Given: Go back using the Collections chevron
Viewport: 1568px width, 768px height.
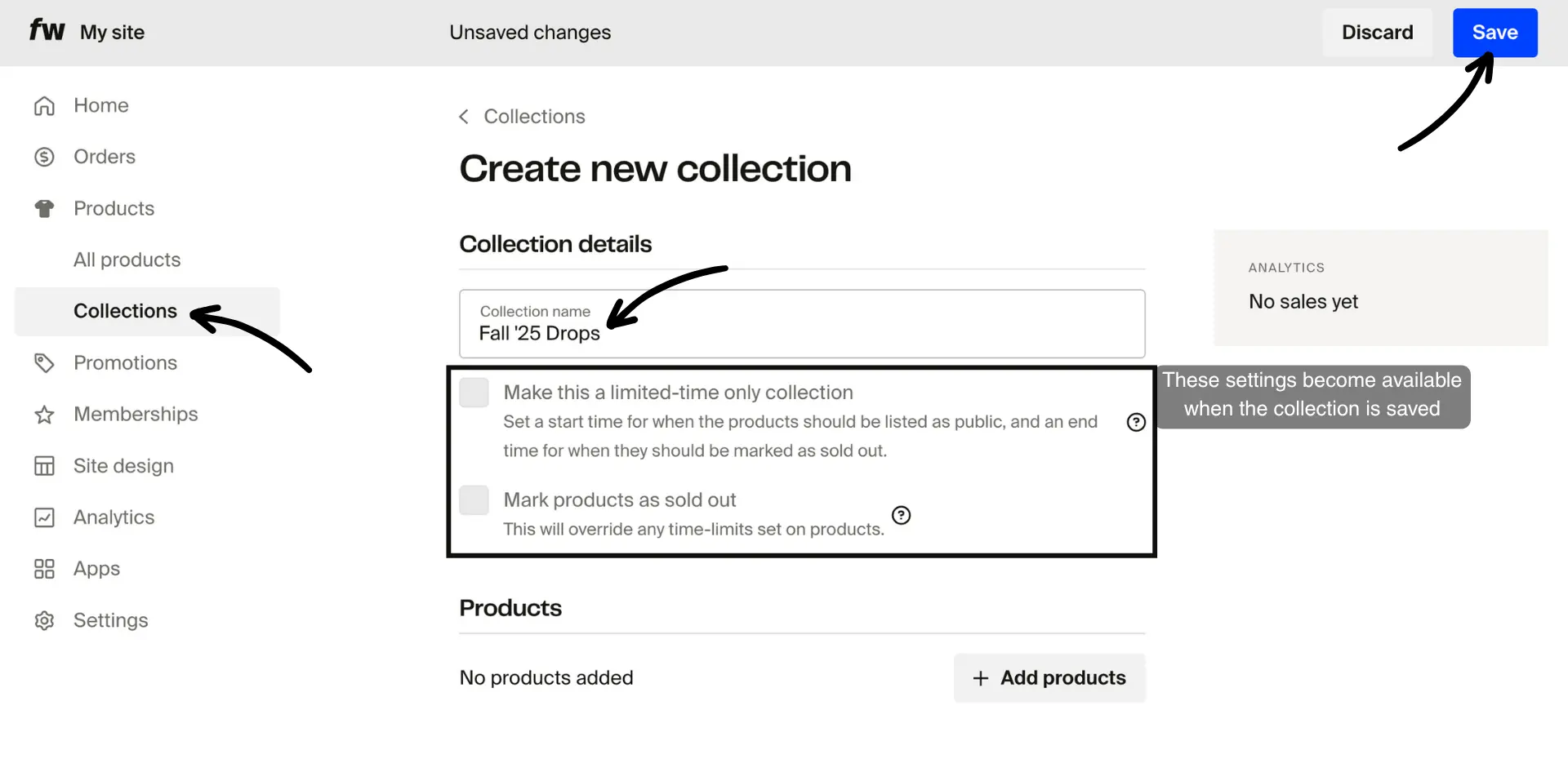Looking at the screenshot, I should [x=463, y=116].
